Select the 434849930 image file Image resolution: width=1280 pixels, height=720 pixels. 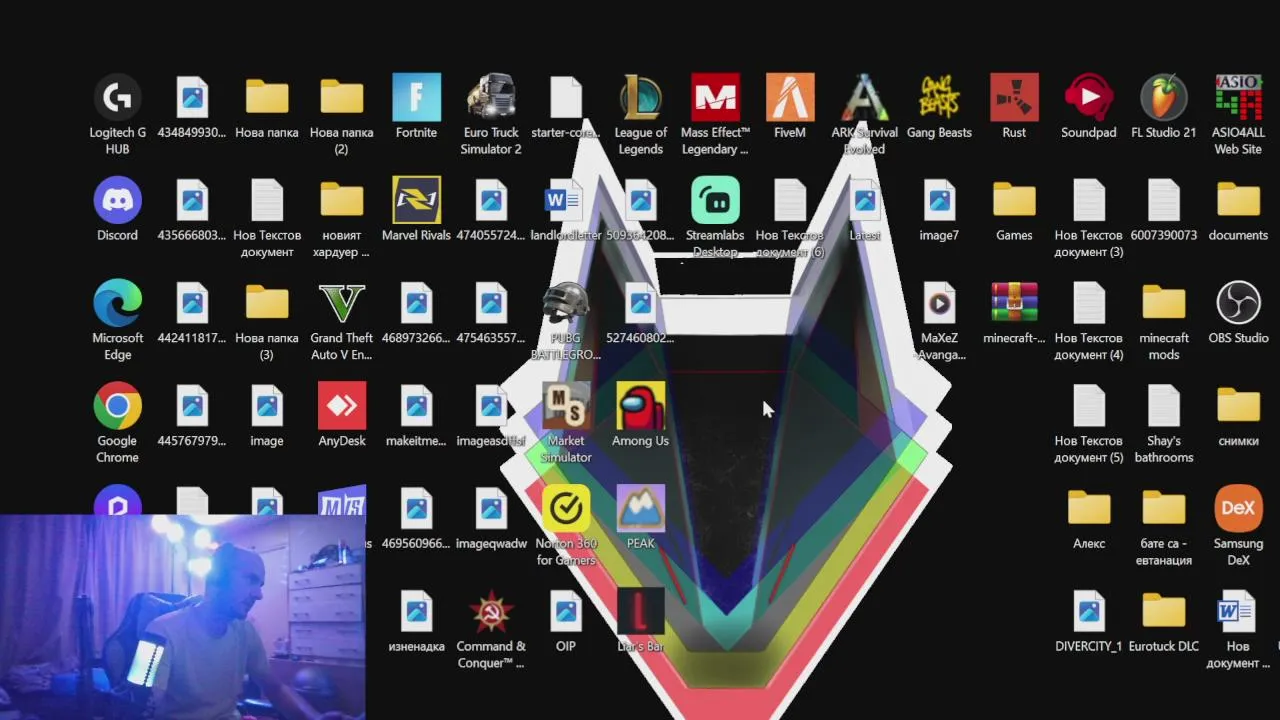click(x=192, y=106)
